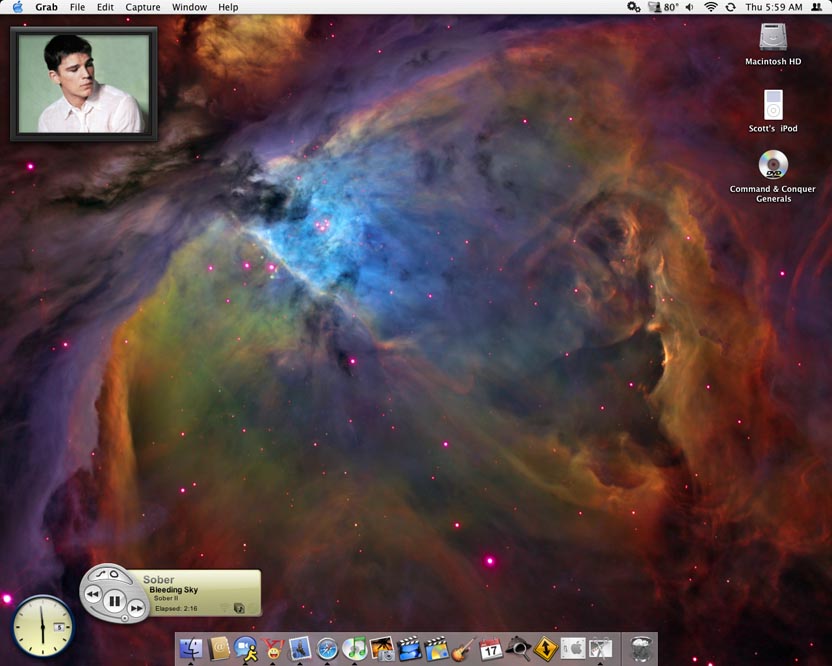Select the Macintosh HD desktop drive

click(773, 44)
